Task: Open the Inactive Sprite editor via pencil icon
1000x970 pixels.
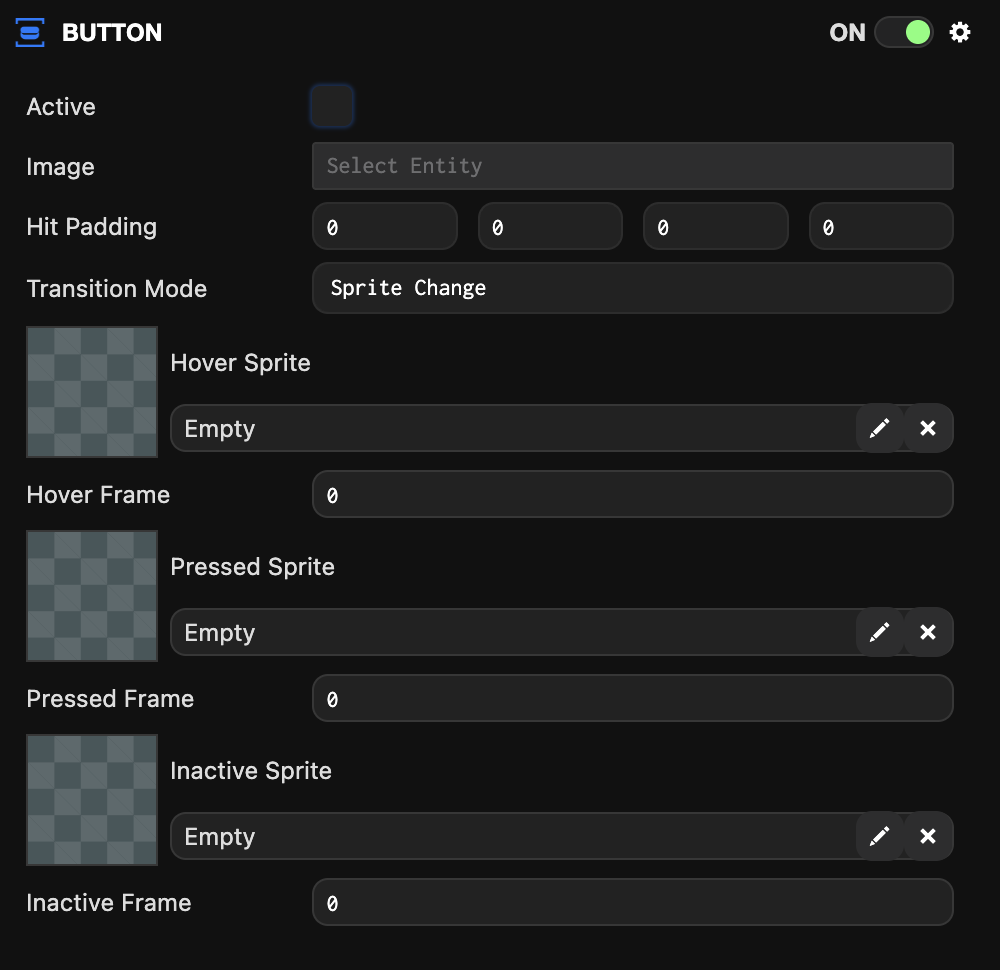Action: pyautogui.click(x=880, y=836)
